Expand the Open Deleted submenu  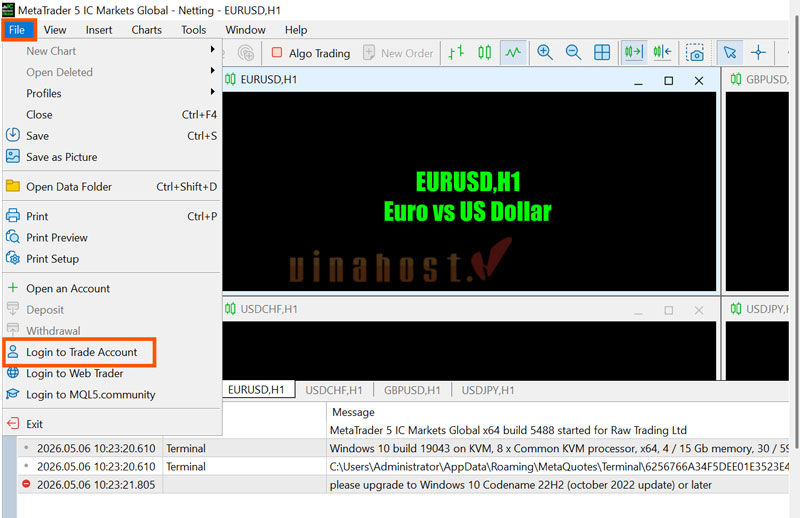tap(112, 72)
